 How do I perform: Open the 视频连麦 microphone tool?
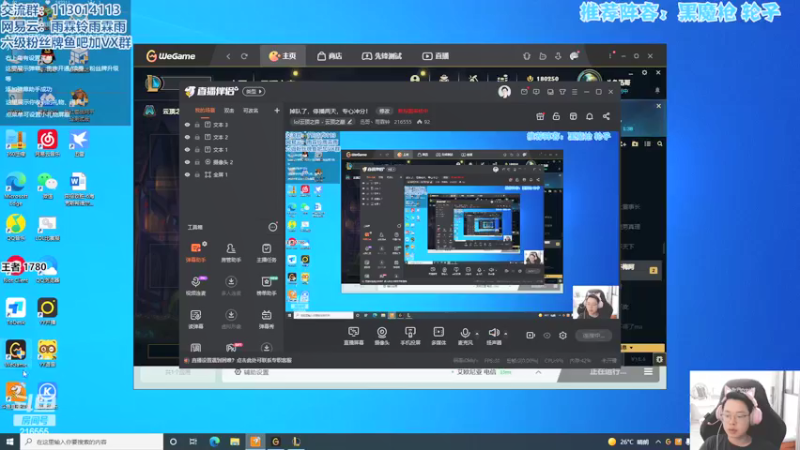pyautogui.click(x=196, y=286)
